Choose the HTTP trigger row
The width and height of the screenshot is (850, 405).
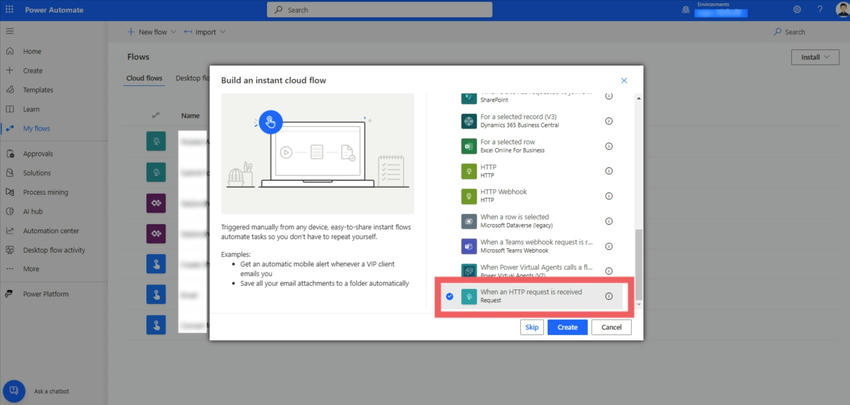click(532, 171)
